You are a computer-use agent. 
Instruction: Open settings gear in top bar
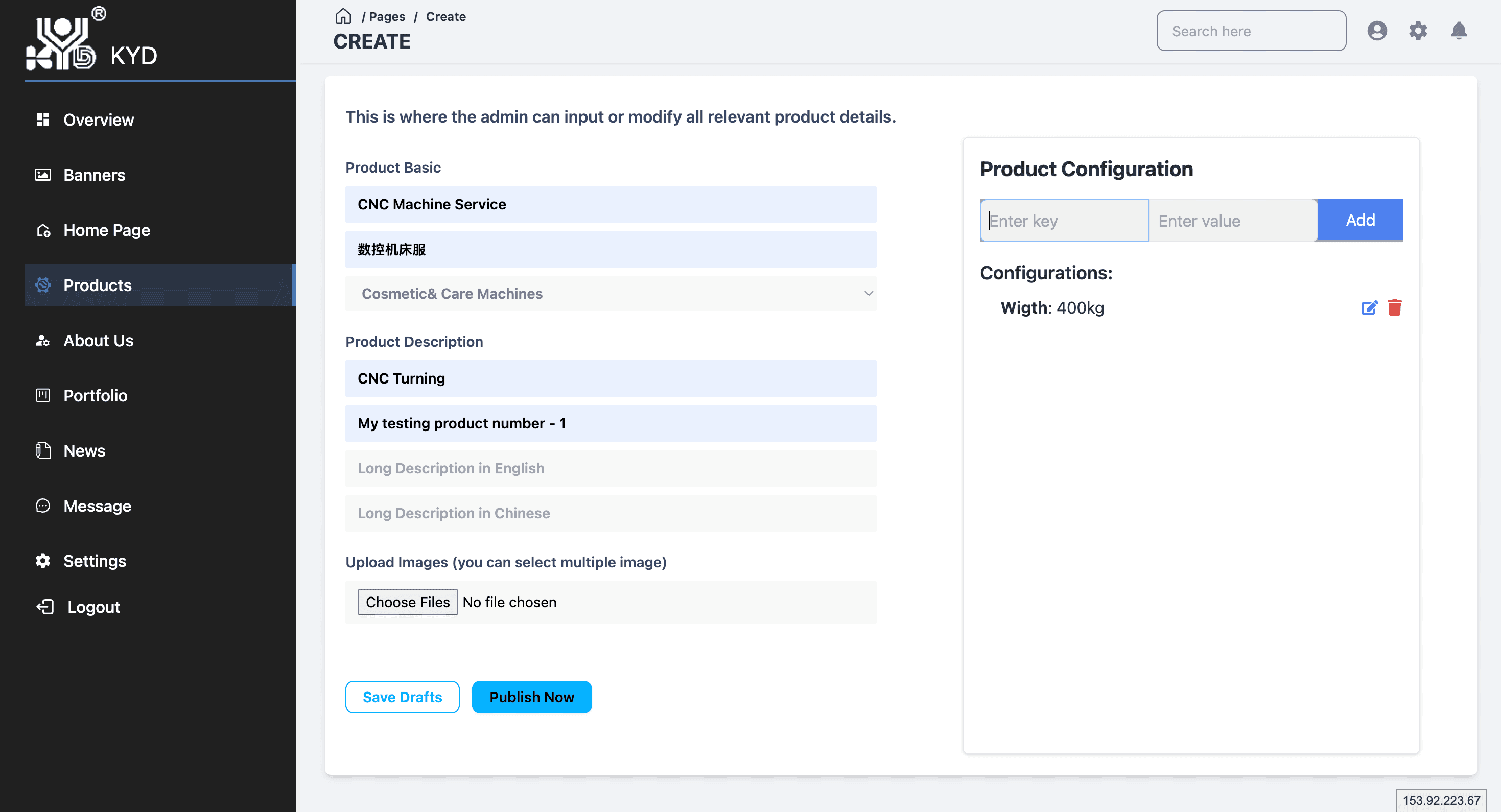pyautogui.click(x=1418, y=30)
